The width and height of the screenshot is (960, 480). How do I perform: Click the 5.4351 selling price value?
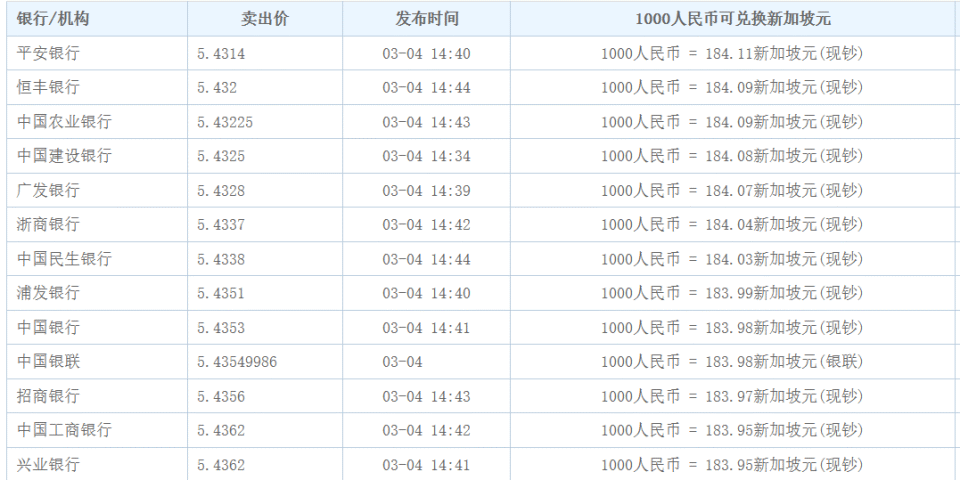[x=221, y=294]
